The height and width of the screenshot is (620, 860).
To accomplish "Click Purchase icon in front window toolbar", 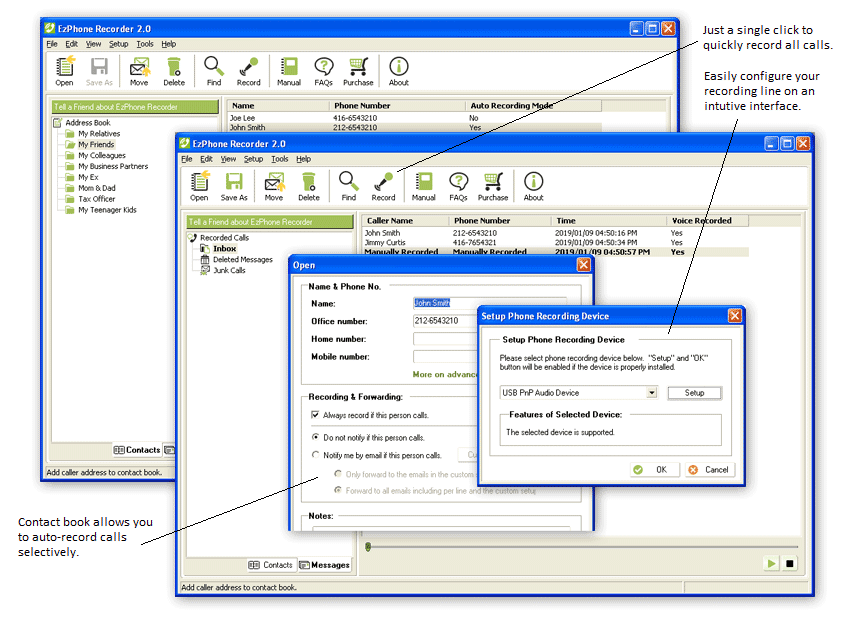I will point(493,187).
